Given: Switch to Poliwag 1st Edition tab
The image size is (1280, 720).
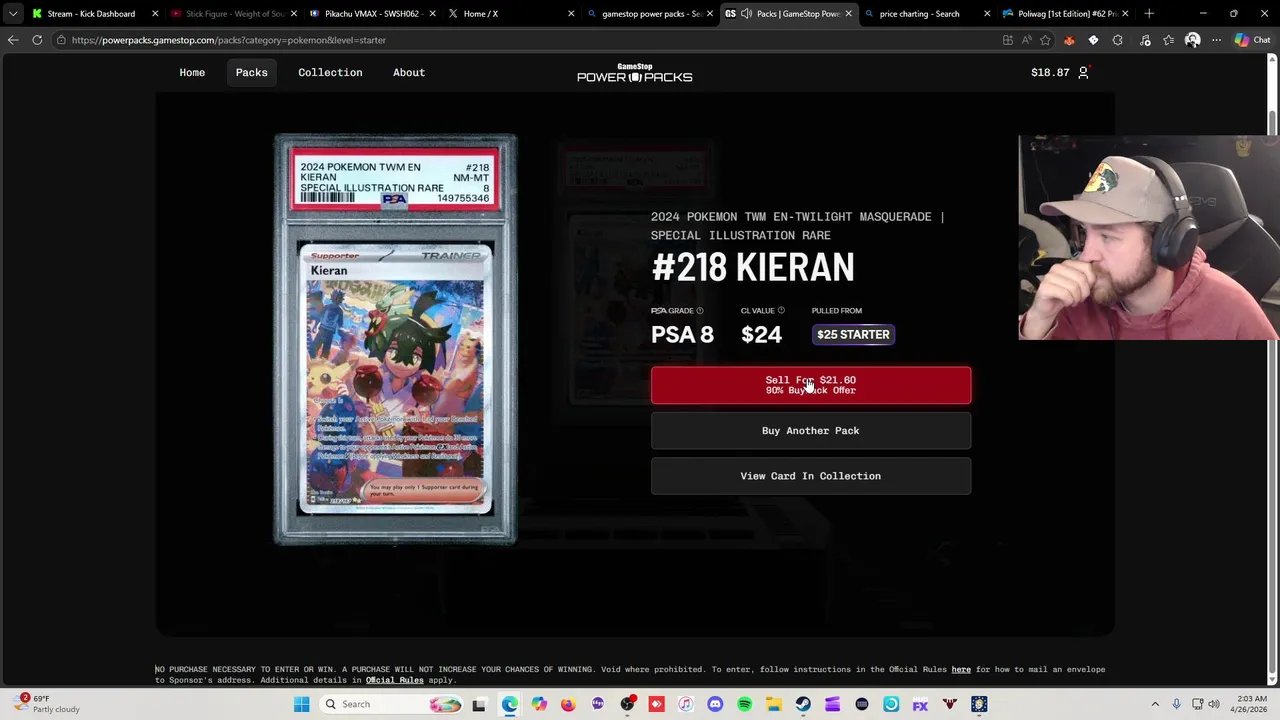Looking at the screenshot, I should 1065,14.
